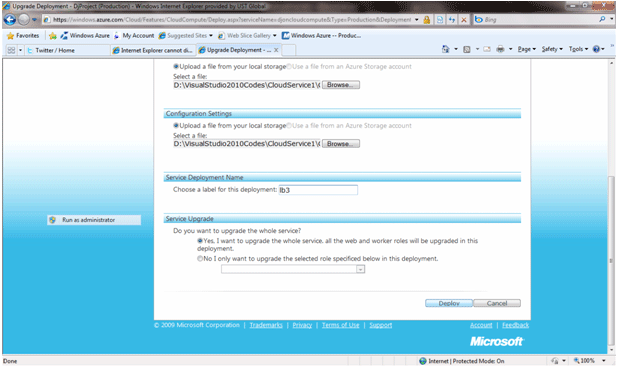618x367 pixels.
Task: Click the Add to Favorites Bar icon
Action: click(52, 36)
